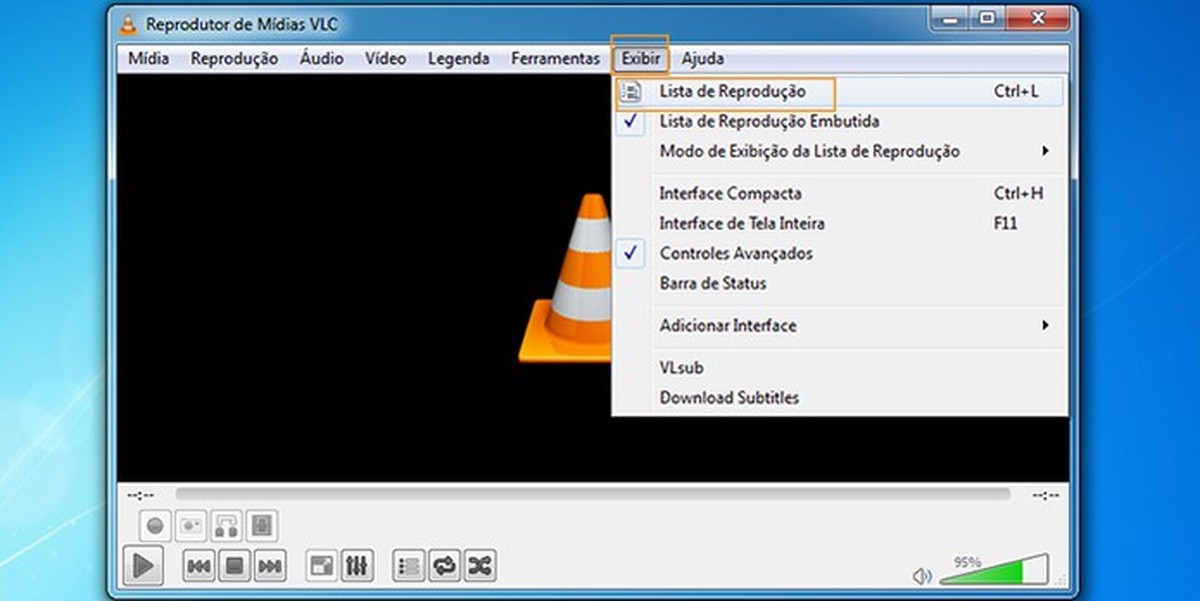Viewport: 1200px width, 601px height.
Task: Select Lista de Reprodução entry
Action: point(840,91)
